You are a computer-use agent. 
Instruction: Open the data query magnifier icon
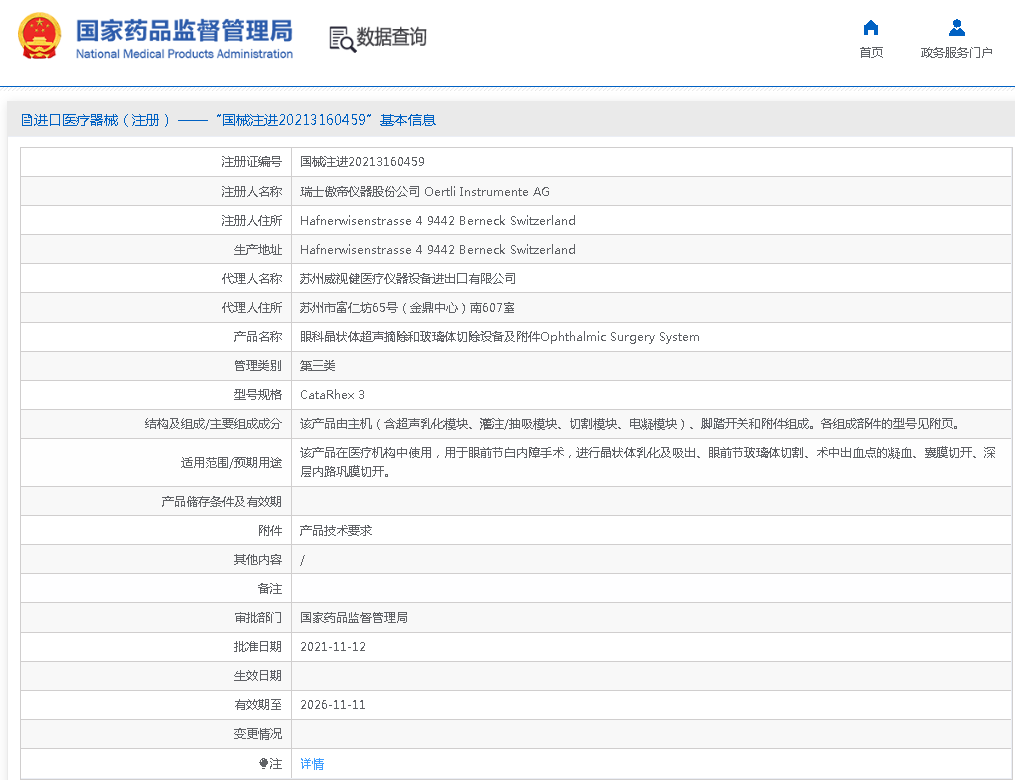pyautogui.click(x=342, y=38)
